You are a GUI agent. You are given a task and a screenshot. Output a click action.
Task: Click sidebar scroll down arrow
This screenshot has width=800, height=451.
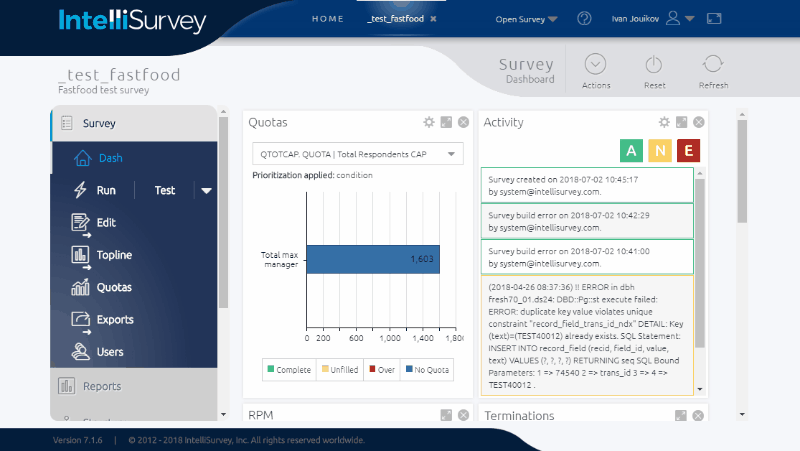(223, 415)
